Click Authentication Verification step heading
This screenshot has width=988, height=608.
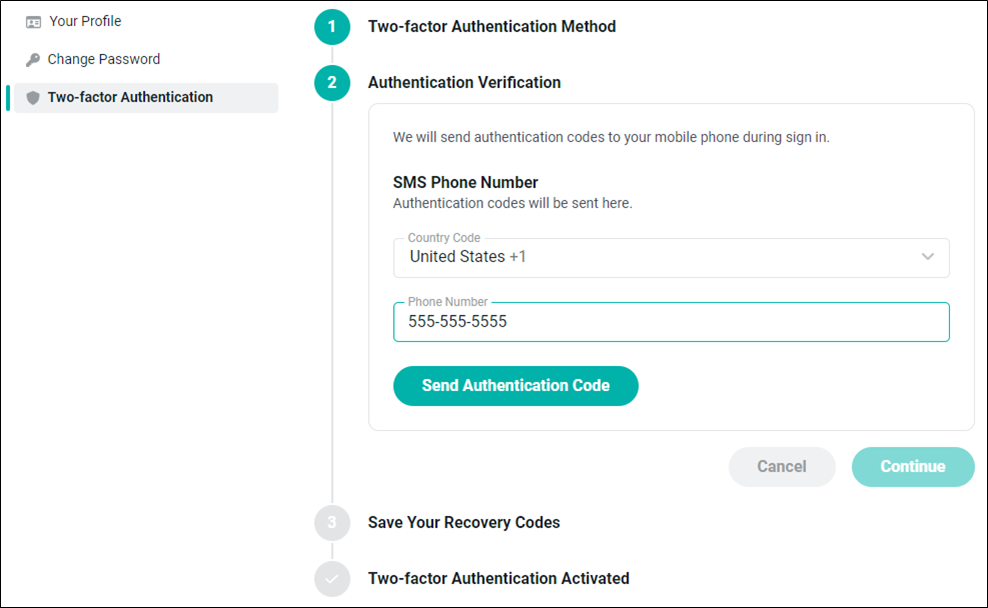464,83
